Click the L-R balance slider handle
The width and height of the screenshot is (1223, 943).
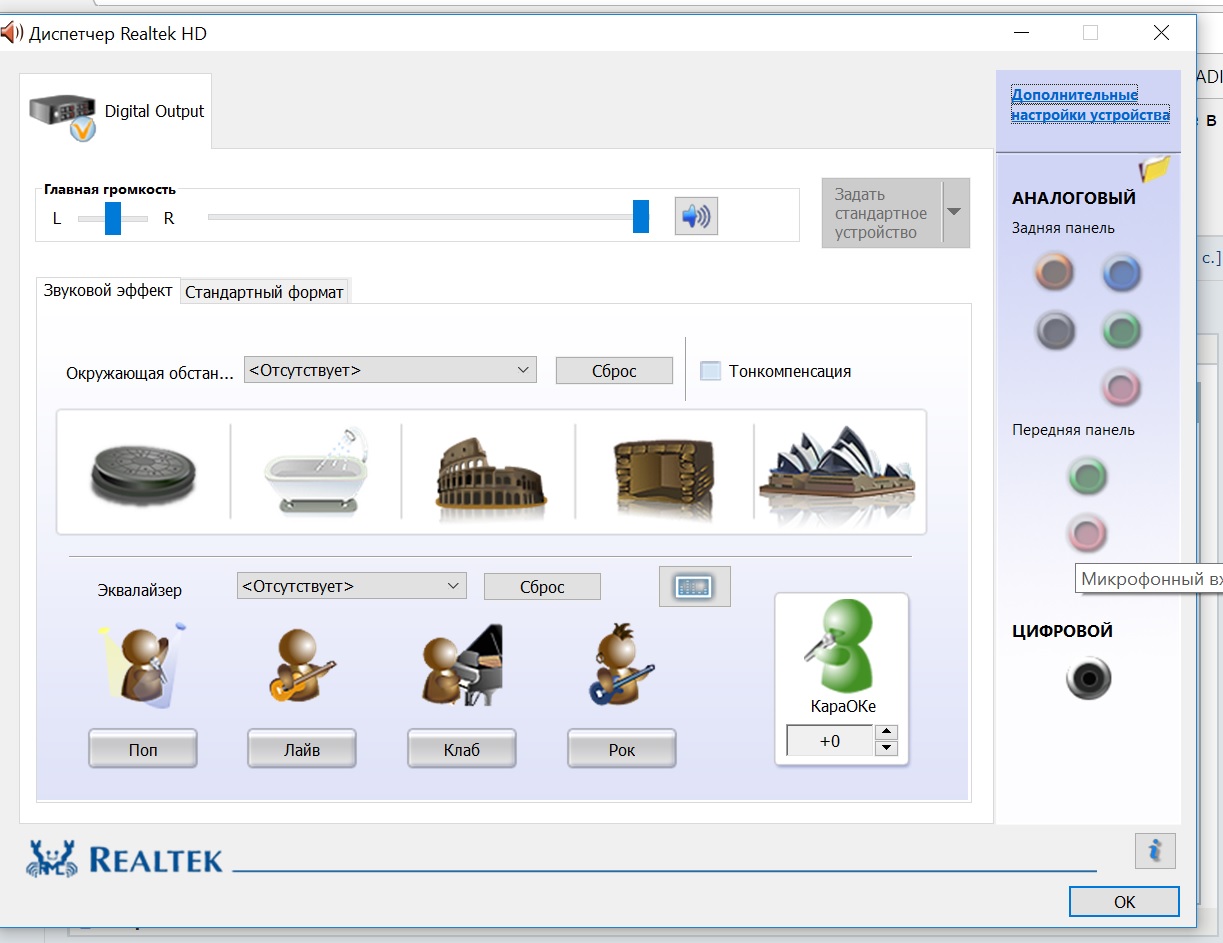113,217
